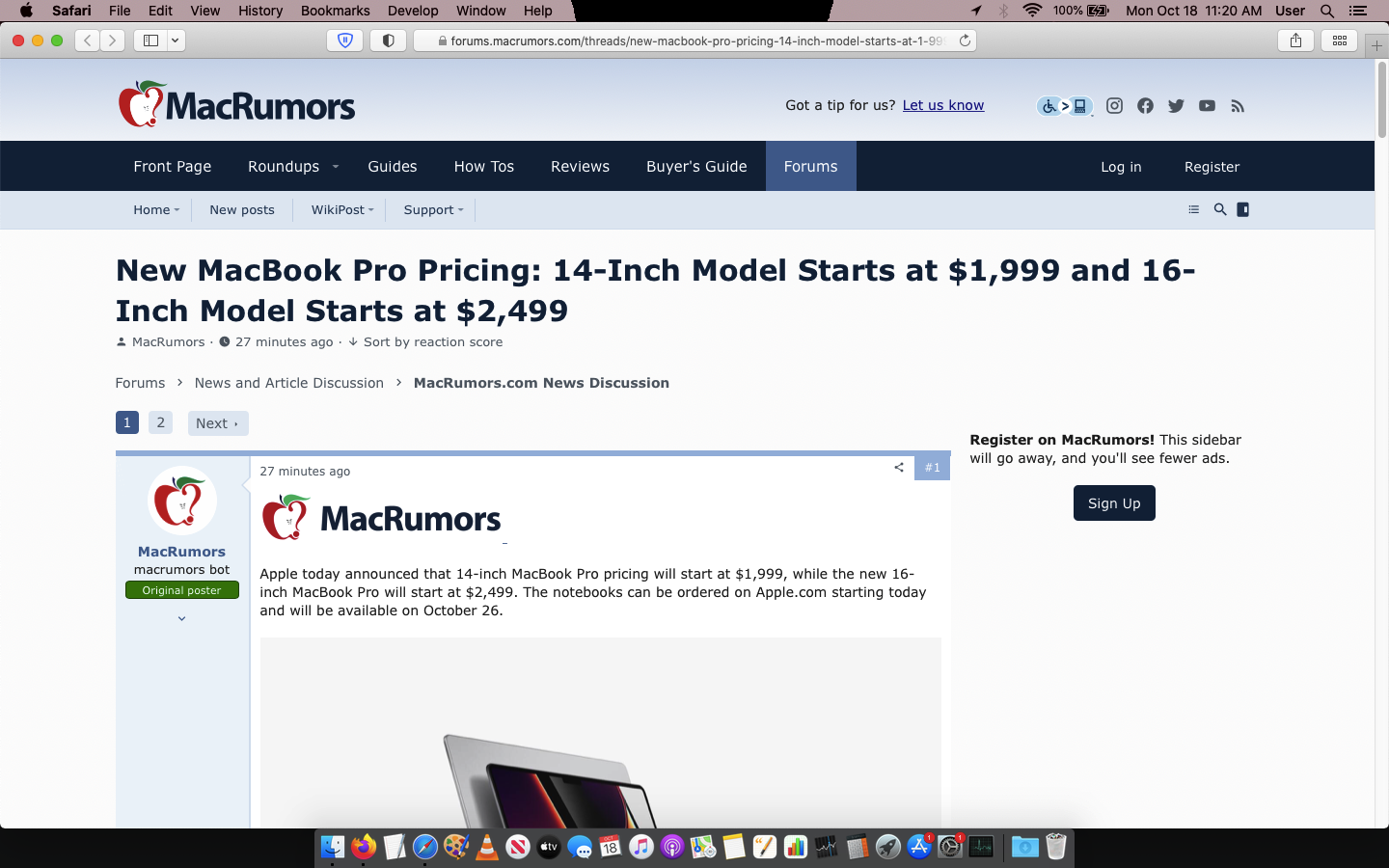Open the How Tos nav item
This screenshot has width=1389, height=868.
(x=484, y=166)
